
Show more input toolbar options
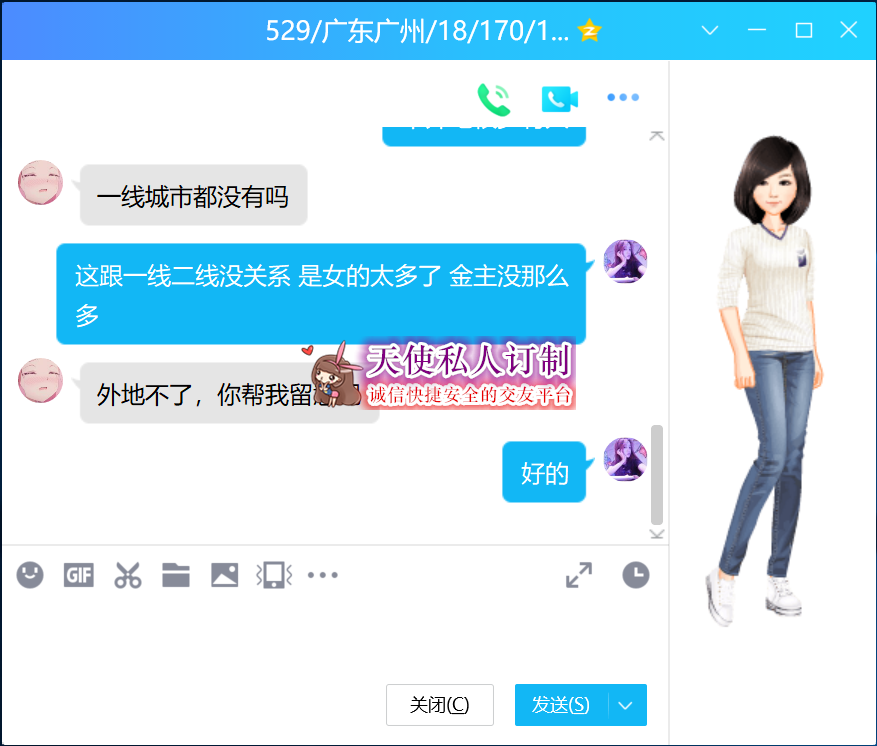(322, 575)
